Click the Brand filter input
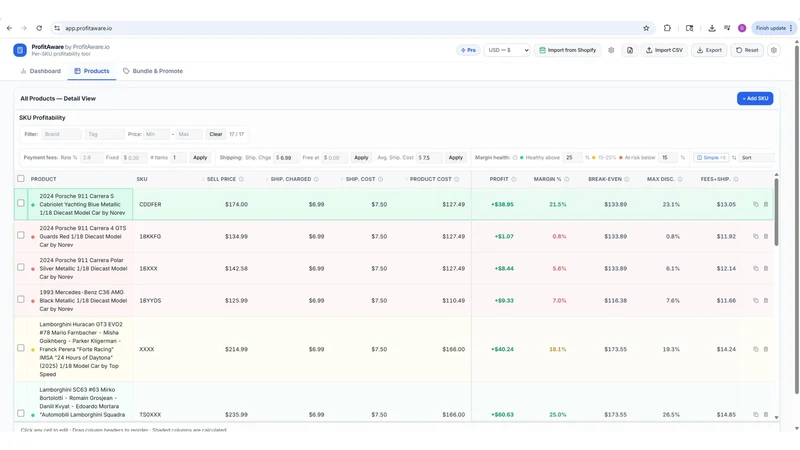Screen dimensions: 800x450 [61, 134]
